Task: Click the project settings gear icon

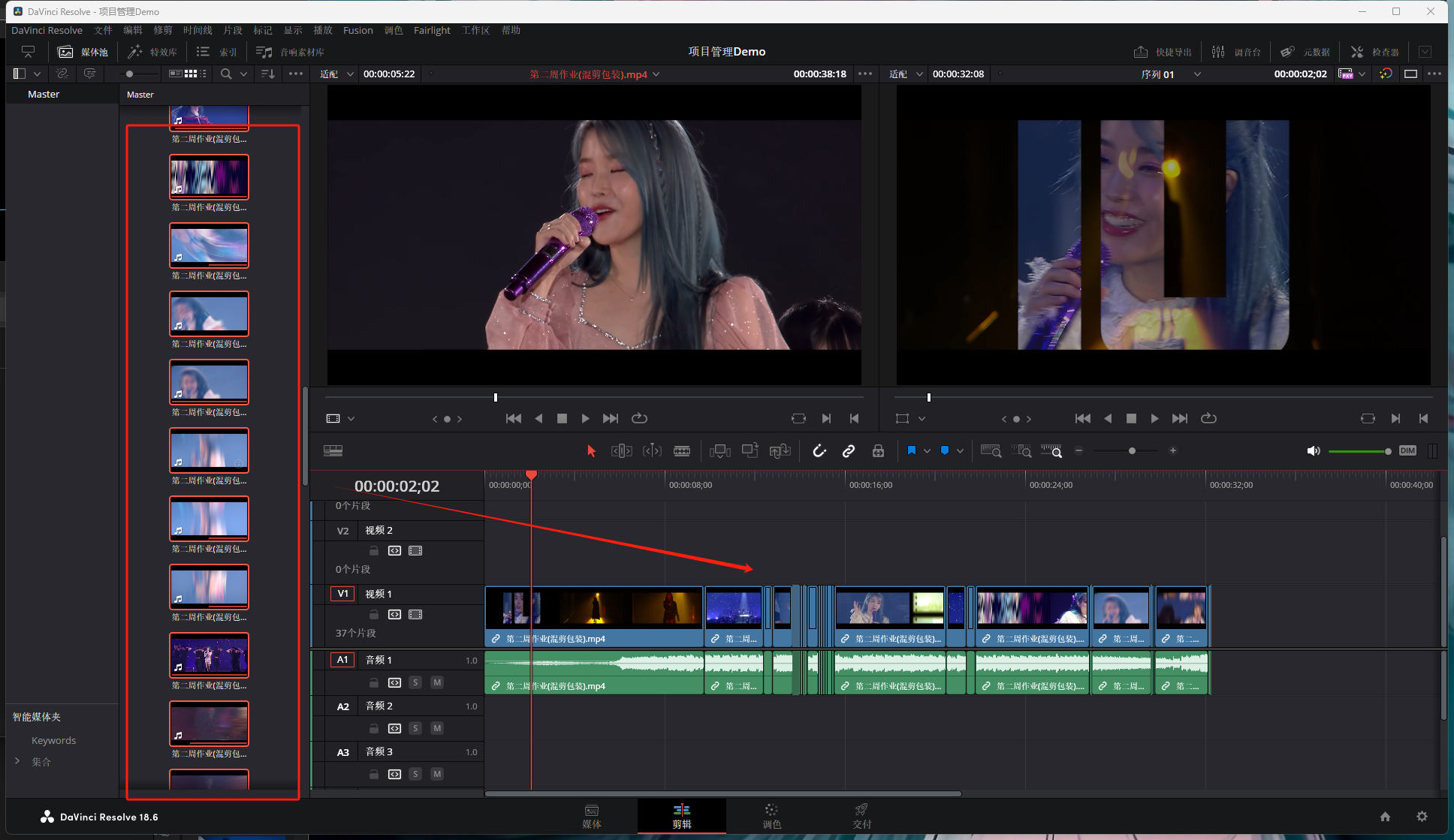Action: pyautogui.click(x=1422, y=816)
